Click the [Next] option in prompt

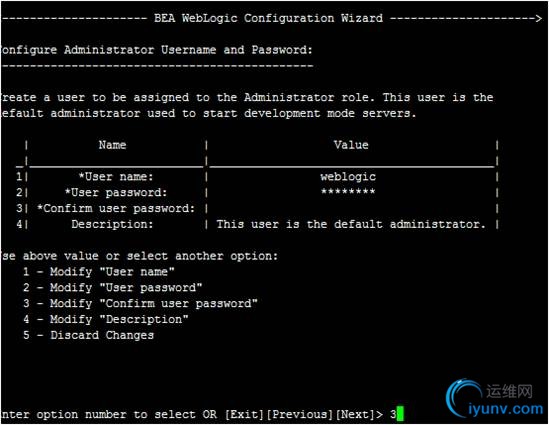(x=355, y=415)
